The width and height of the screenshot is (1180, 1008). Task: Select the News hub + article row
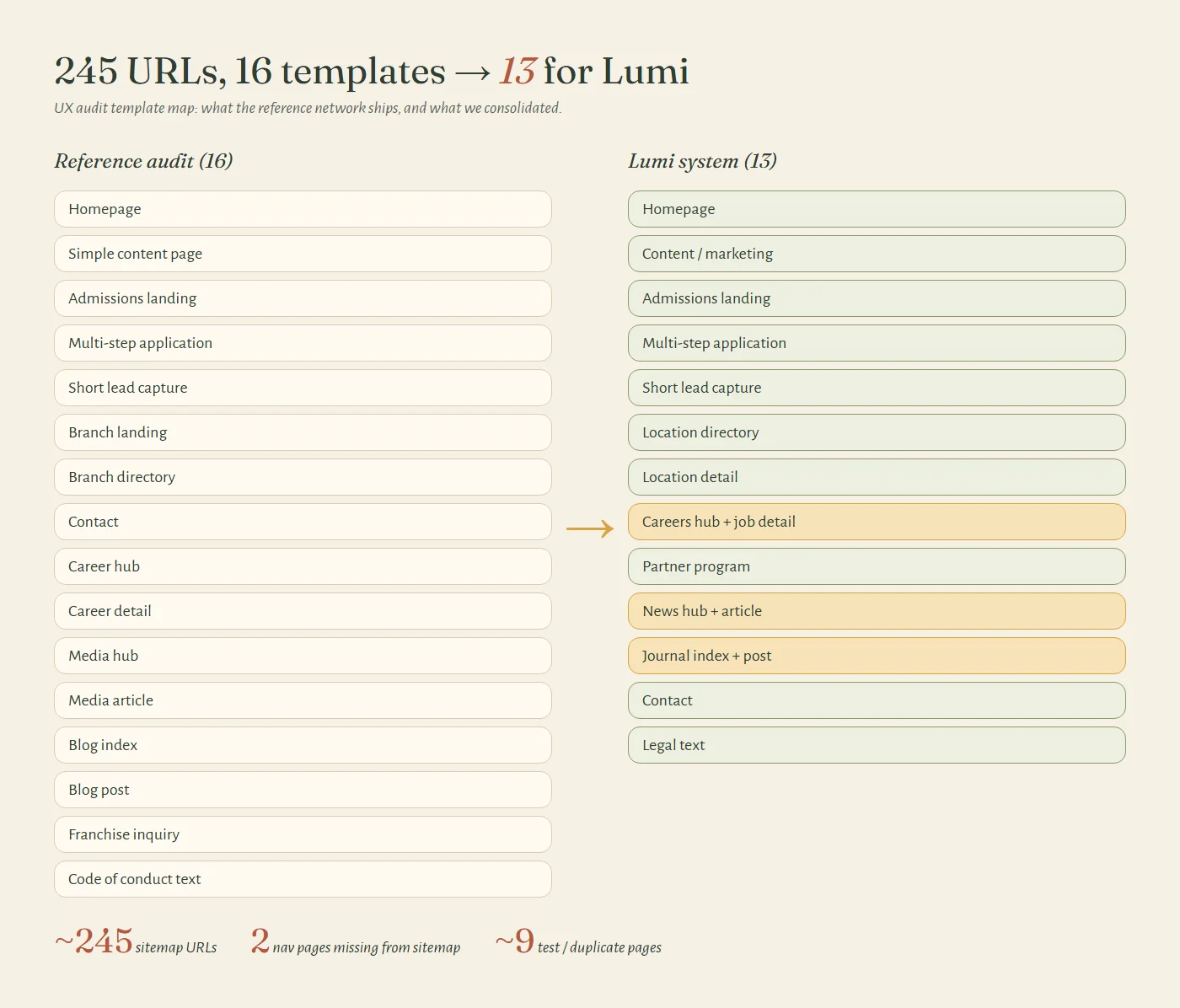tap(877, 611)
